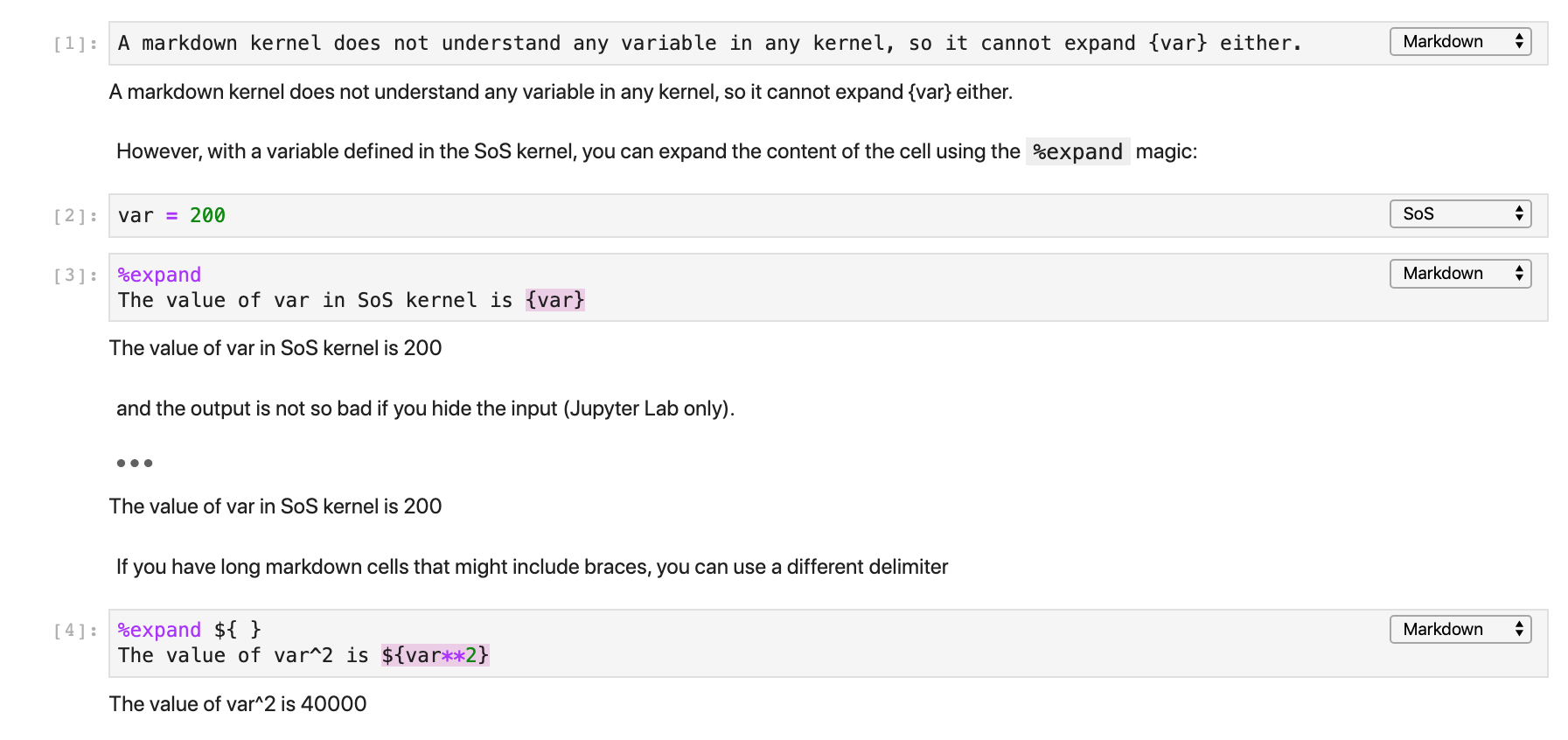This screenshot has height=740, width=1568.
Task: Click the %expand magic on cell 3's first line
Action: point(159,276)
